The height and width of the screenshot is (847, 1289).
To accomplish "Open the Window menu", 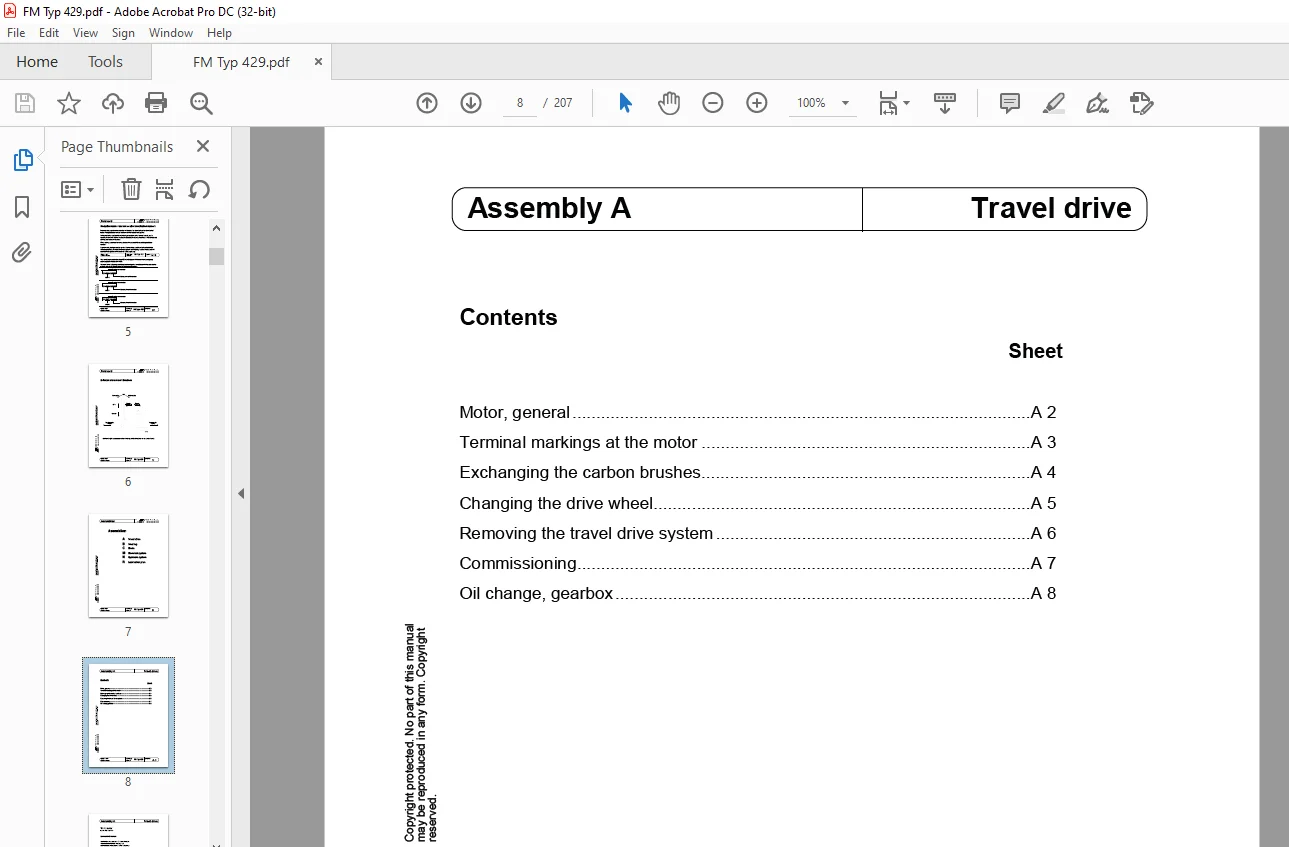I will click(171, 33).
